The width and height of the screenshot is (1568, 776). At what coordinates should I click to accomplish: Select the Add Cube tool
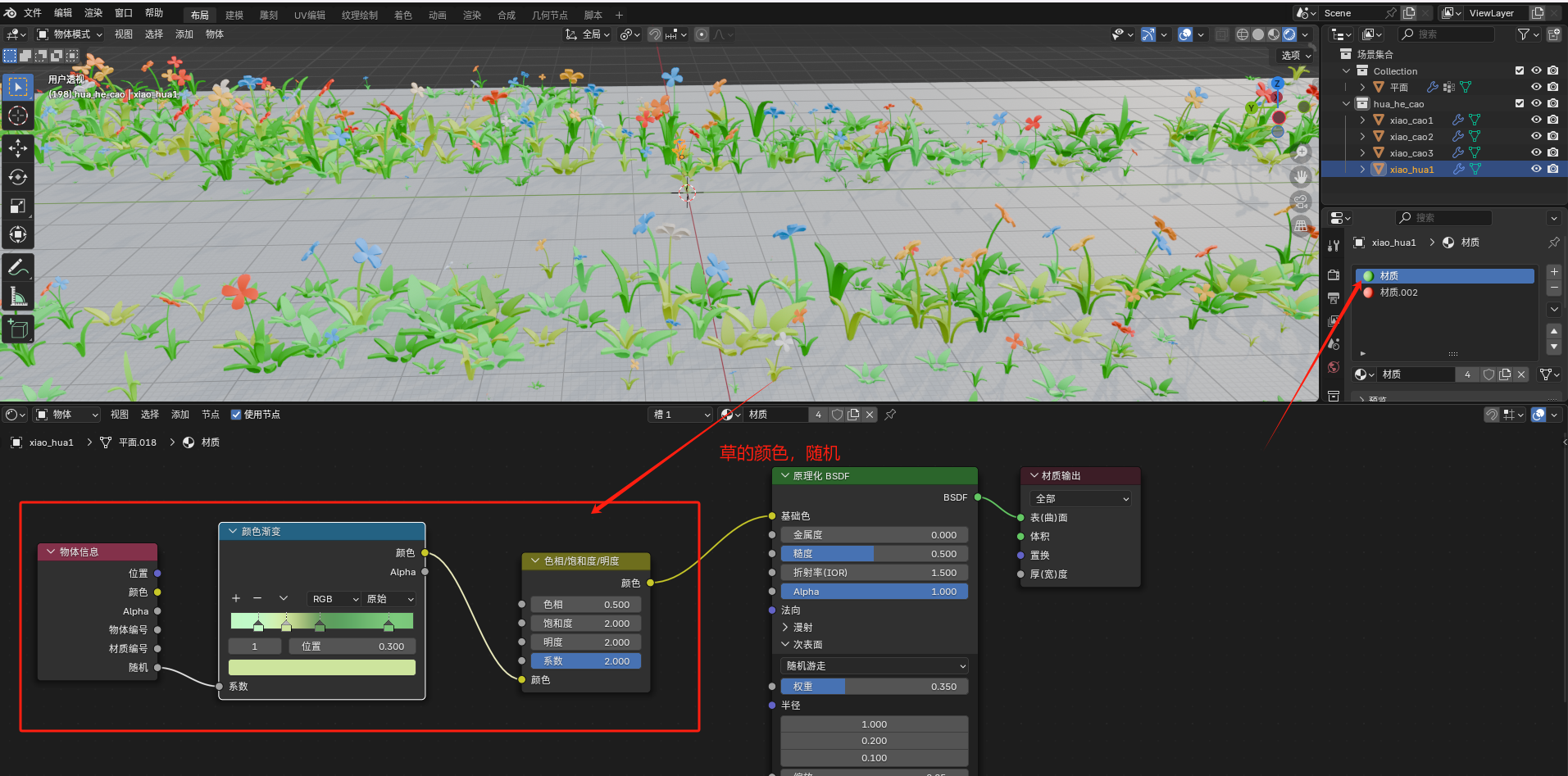tap(18, 329)
